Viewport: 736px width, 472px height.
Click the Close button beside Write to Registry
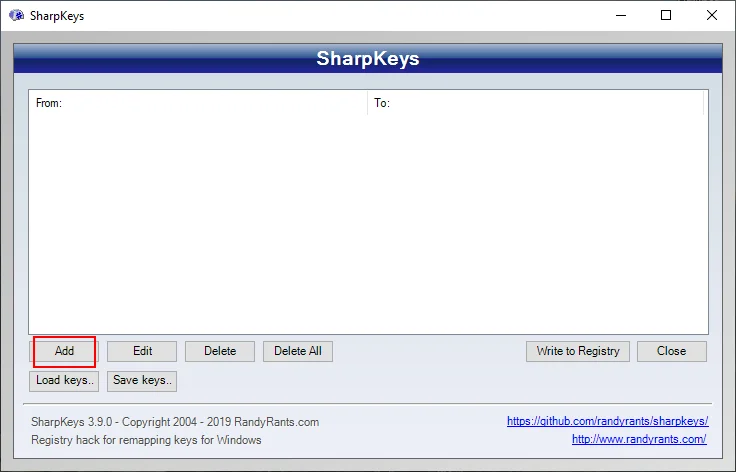coord(672,351)
